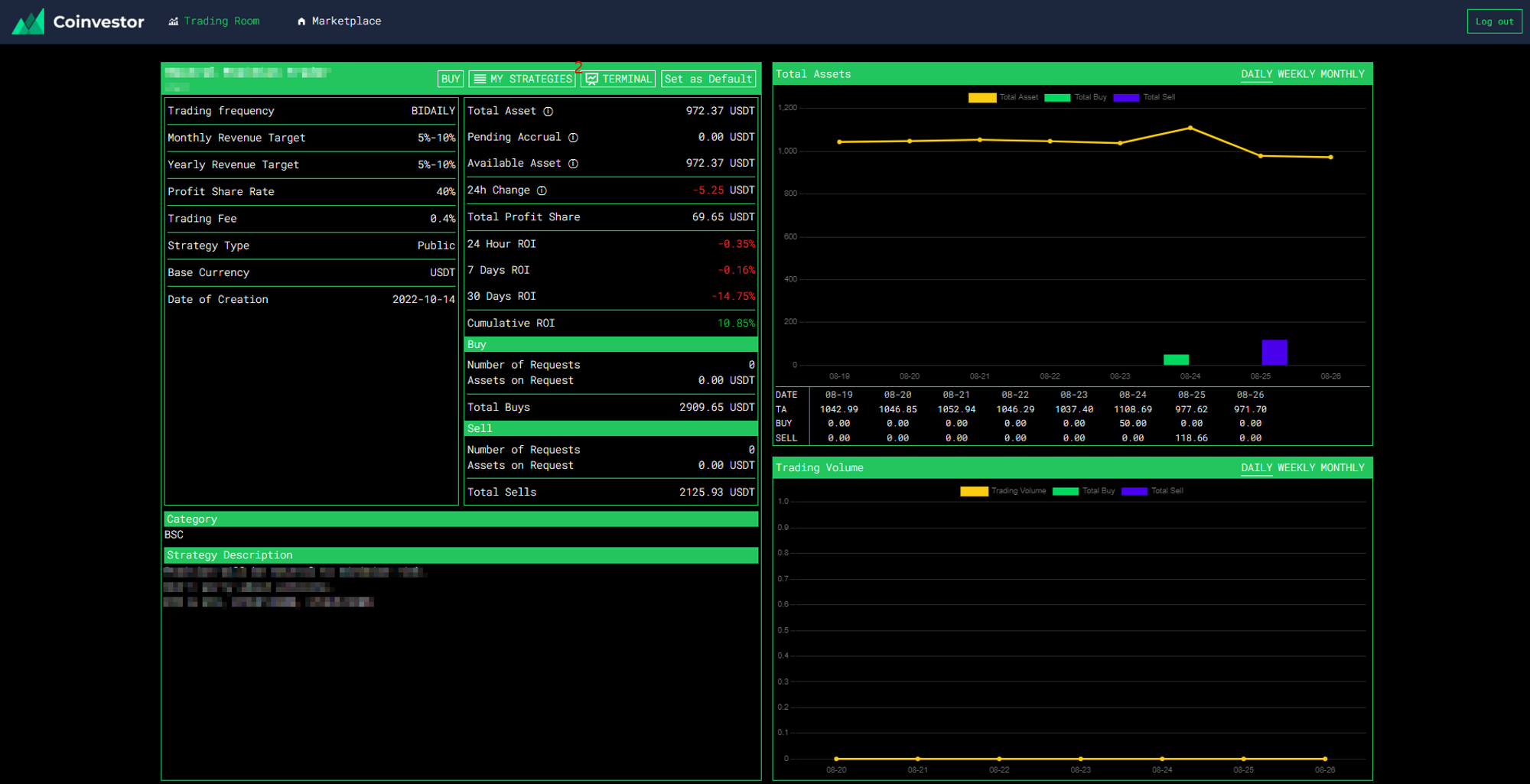Click the Base Currency USDT value
Viewport: 1530px width, 784px height.
point(442,273)
